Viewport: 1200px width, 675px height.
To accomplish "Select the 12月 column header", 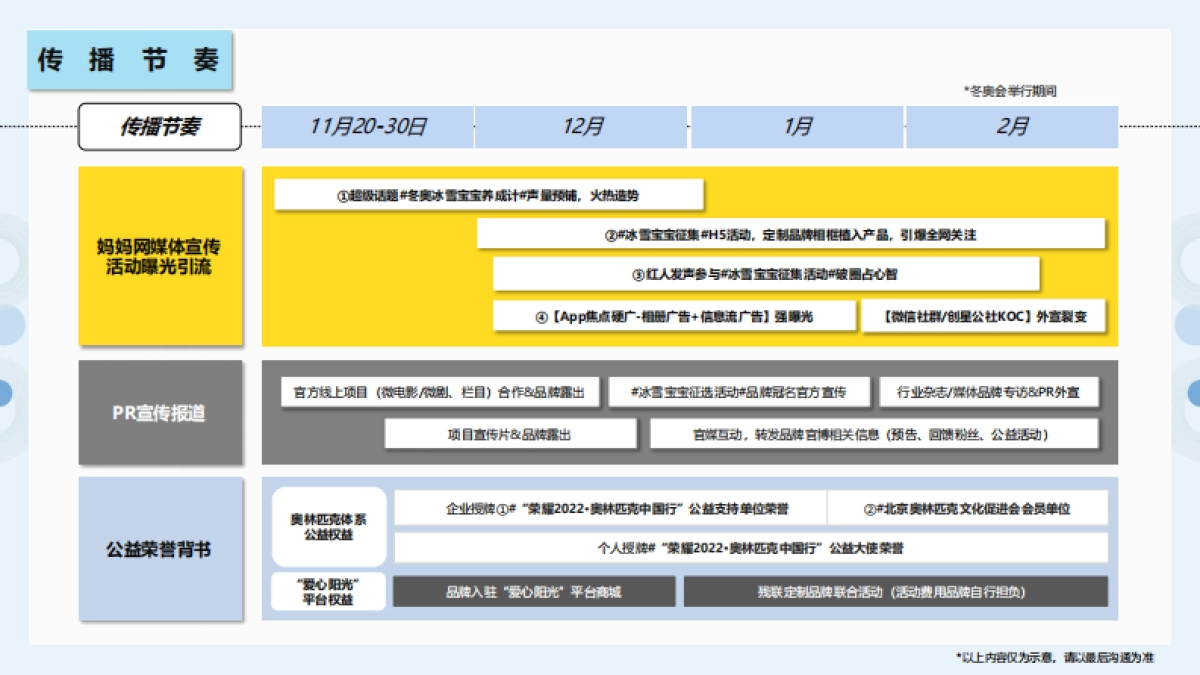I will pos(585,127).
